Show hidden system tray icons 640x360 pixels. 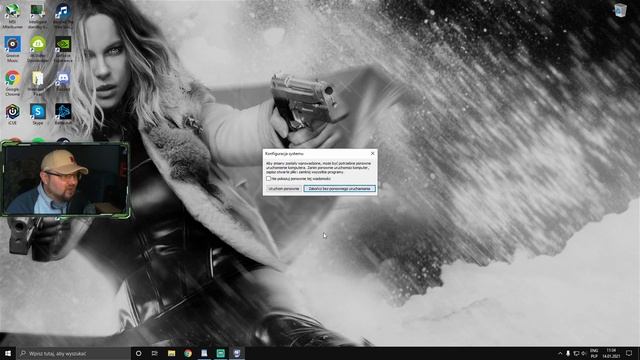tap(560, 353)
